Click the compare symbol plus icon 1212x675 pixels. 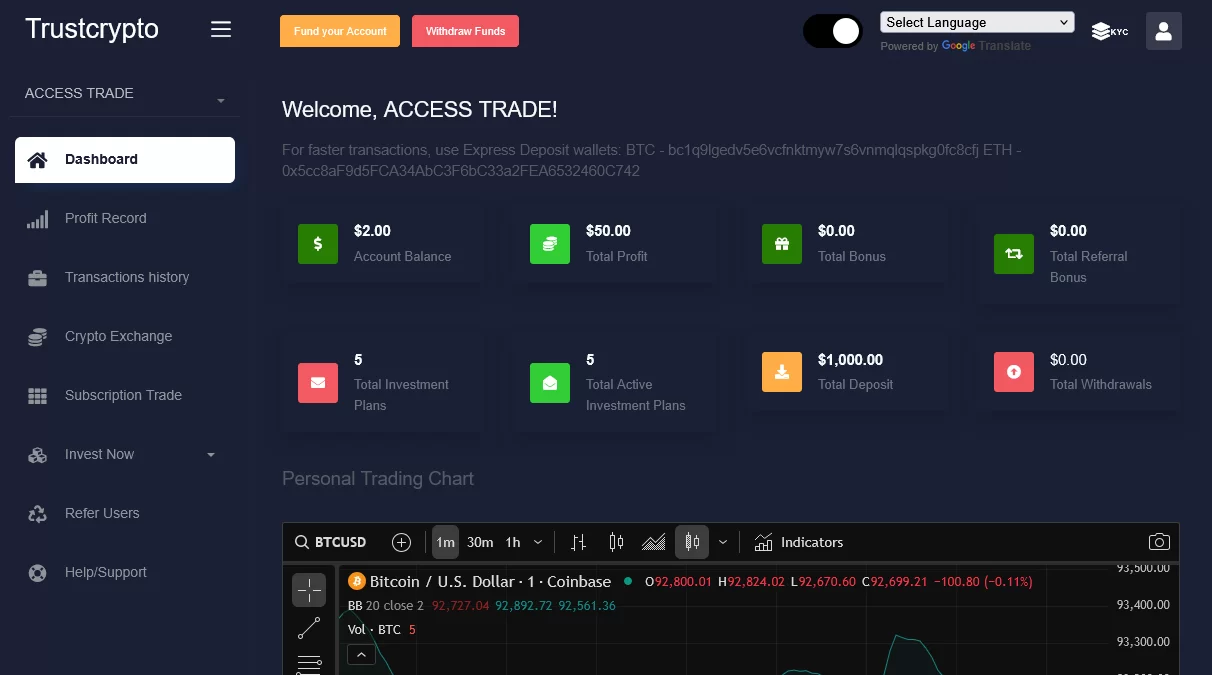[401, 542]
